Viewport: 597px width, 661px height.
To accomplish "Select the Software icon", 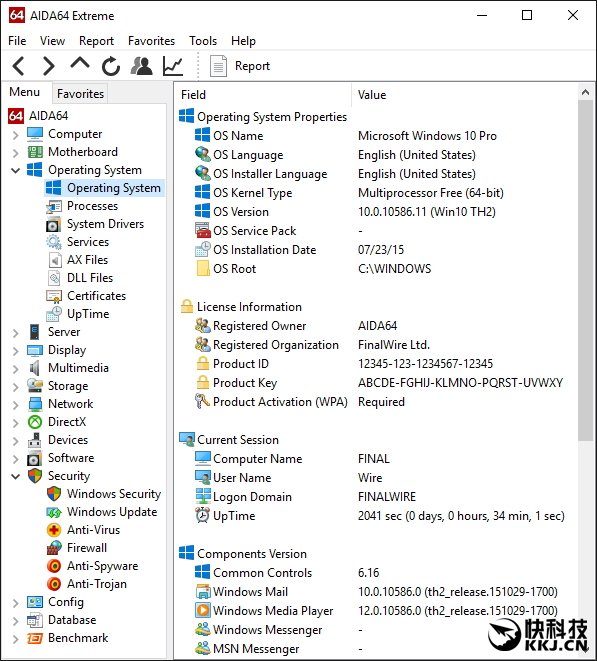I will coord(35,458).
